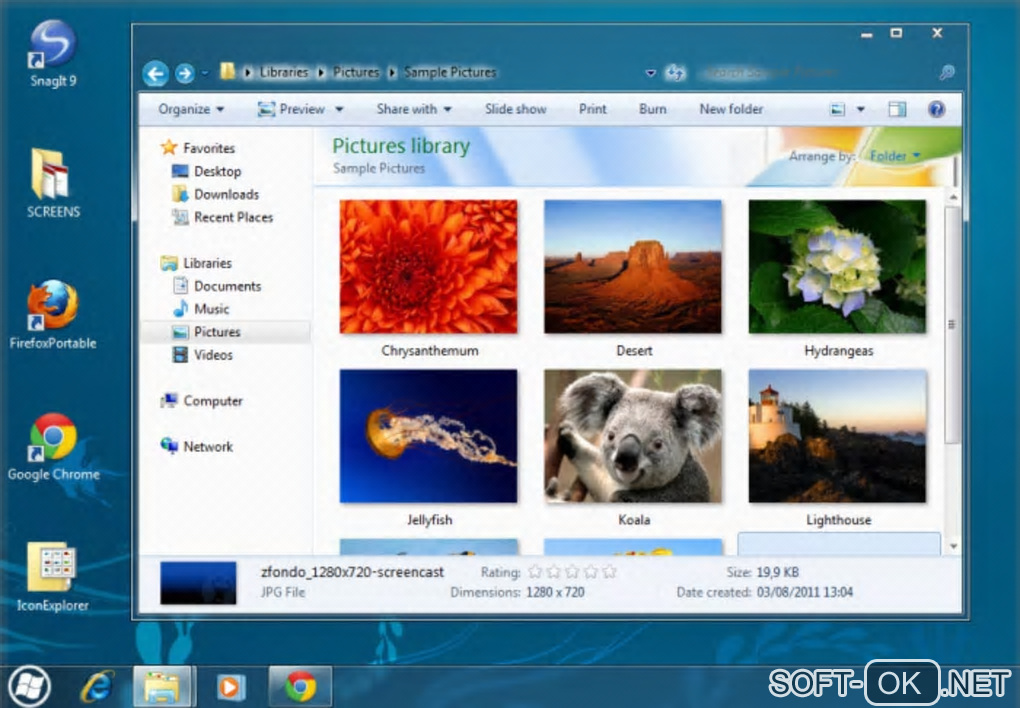The image size is (1020, 708).
Task: Click Windows Explorer taskbar button
Action: [163, 687]
